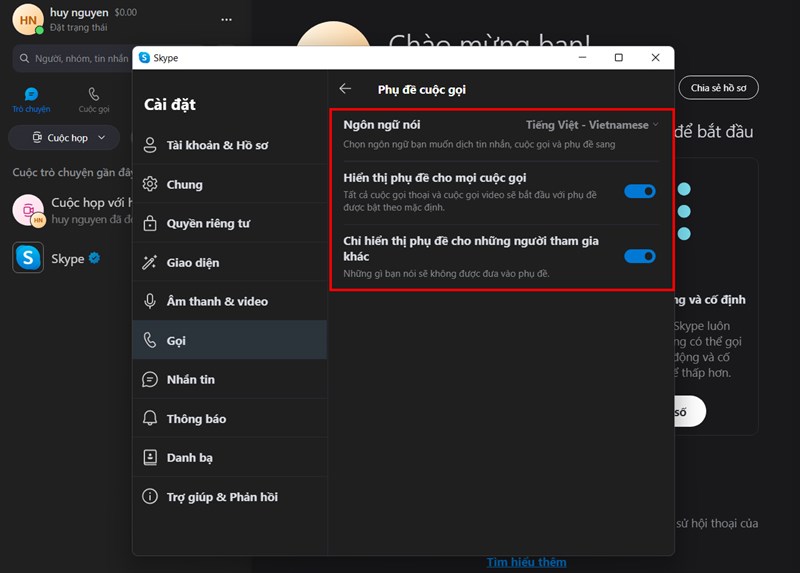Open the more options ellipsis by profile

[227, 19]
